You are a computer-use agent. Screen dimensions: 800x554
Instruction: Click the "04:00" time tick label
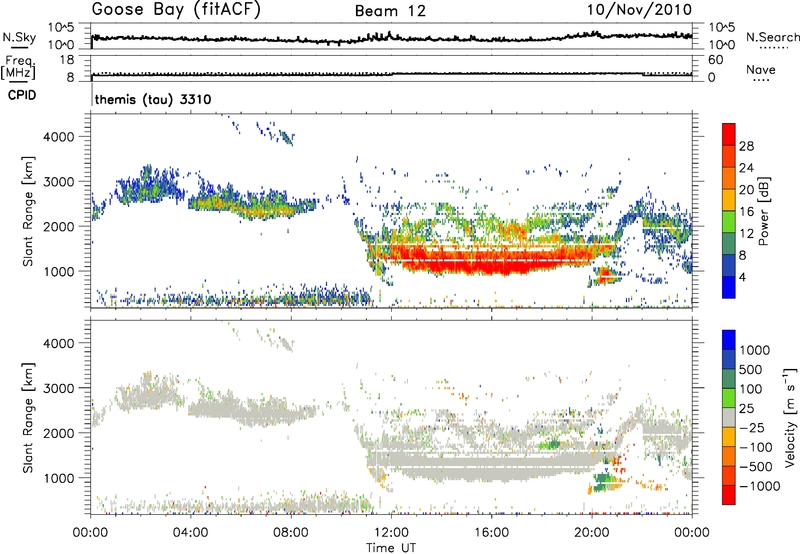(191, 533)
